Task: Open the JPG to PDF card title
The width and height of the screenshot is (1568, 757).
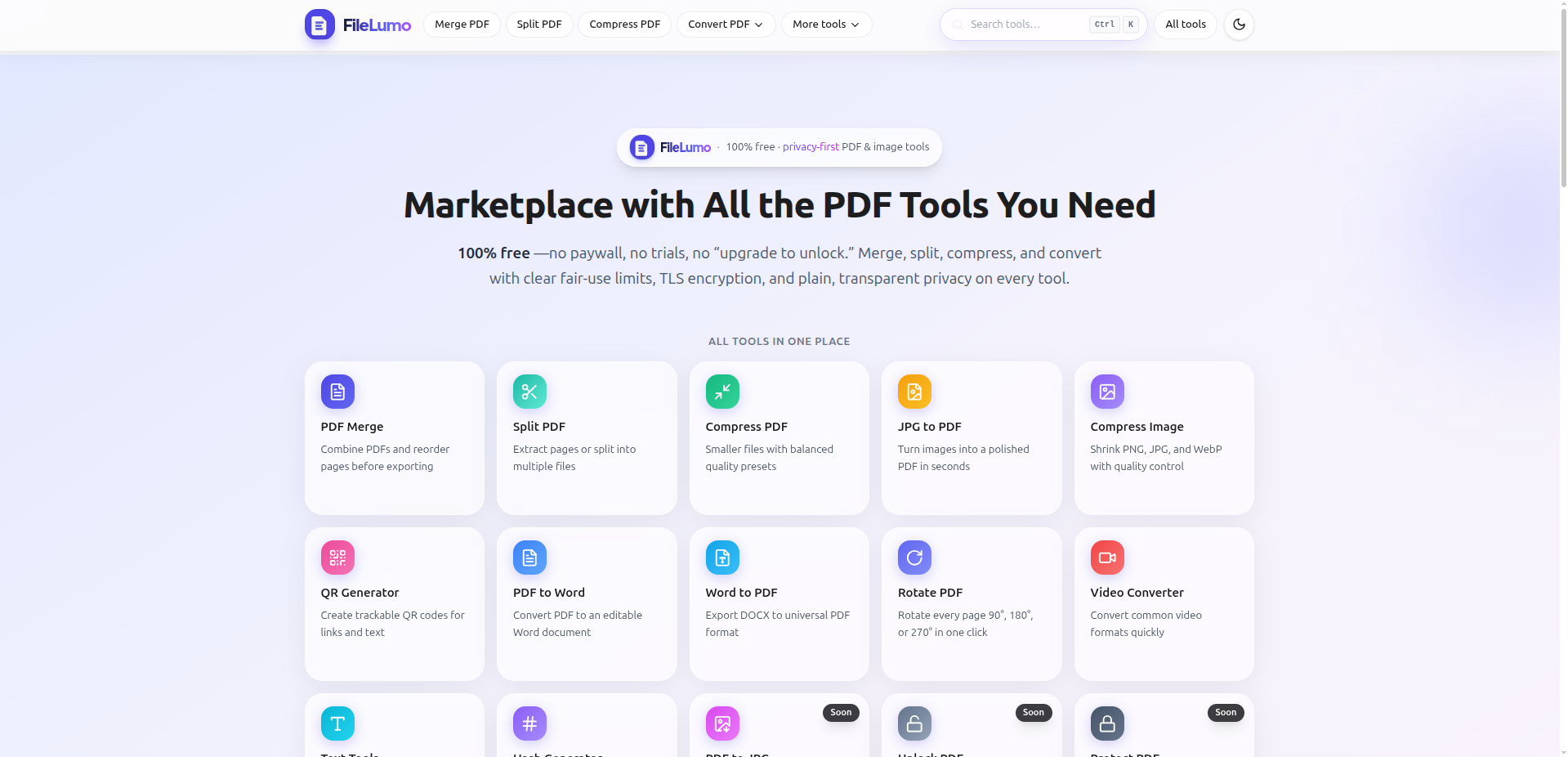Action: (x=930, y=427)
